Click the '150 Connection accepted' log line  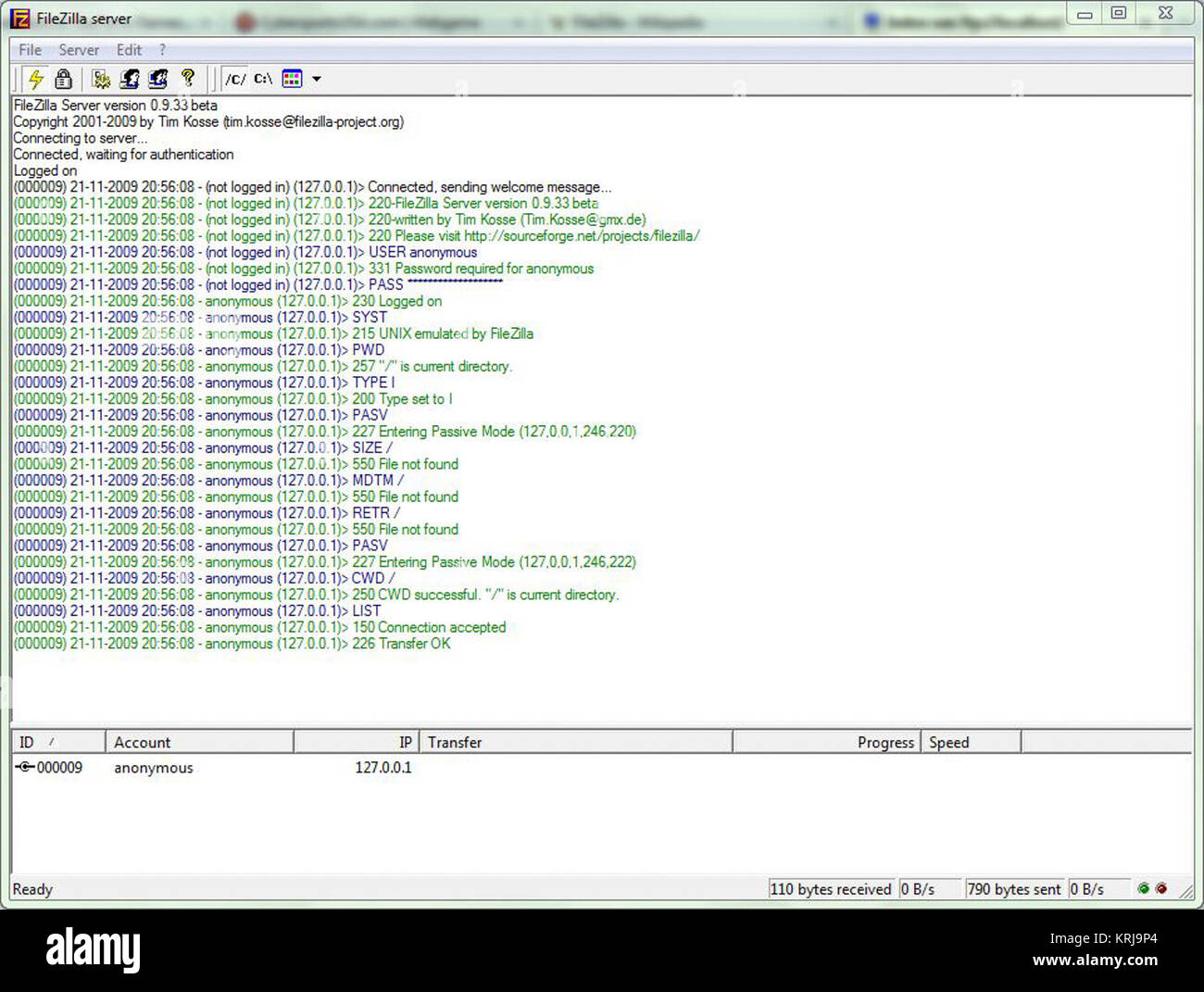pos(259,627)
